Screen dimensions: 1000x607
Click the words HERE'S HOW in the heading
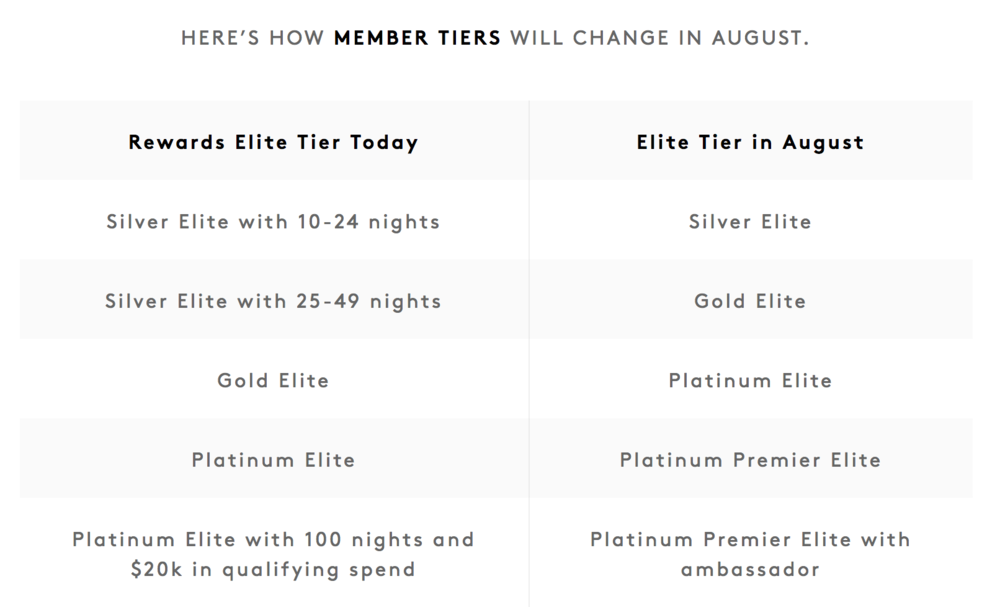tap(252, 39)
